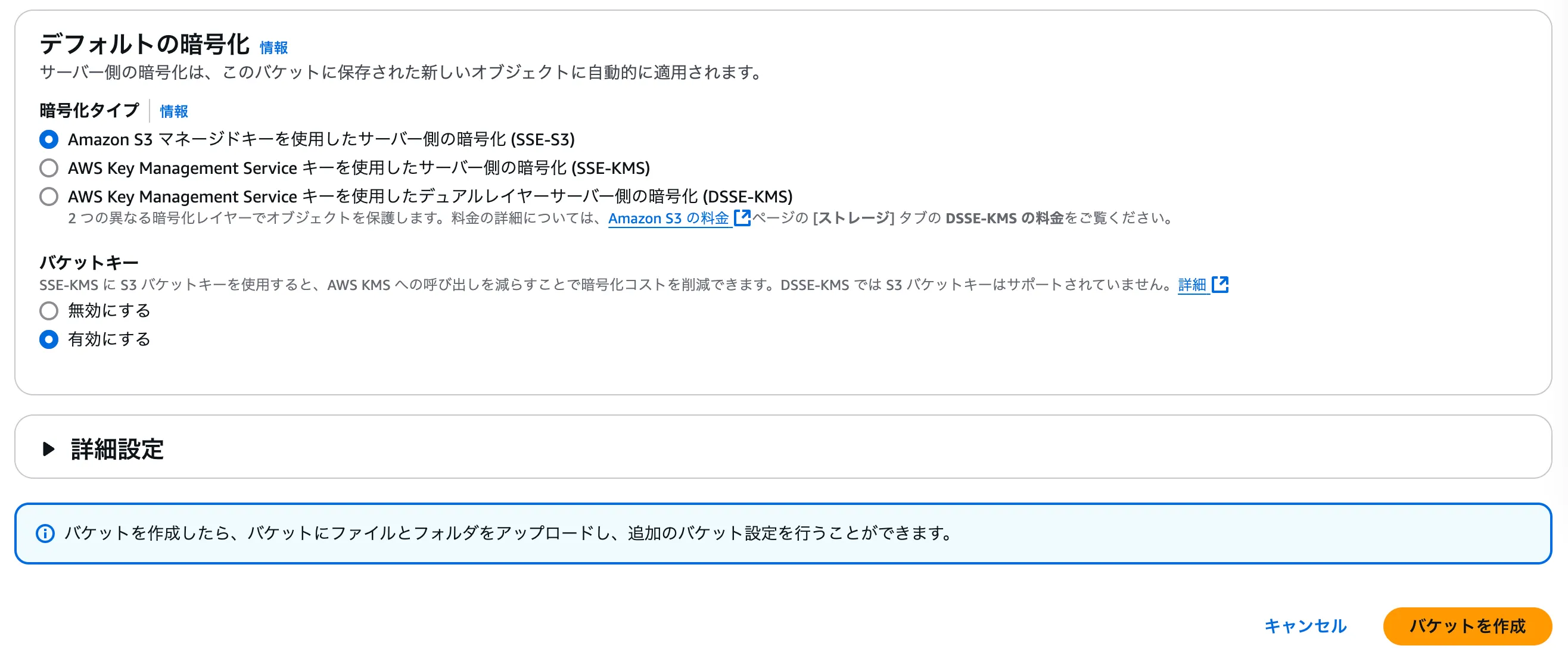
Task: Select 無効にする for bucket key
Action: click(49, 311)
